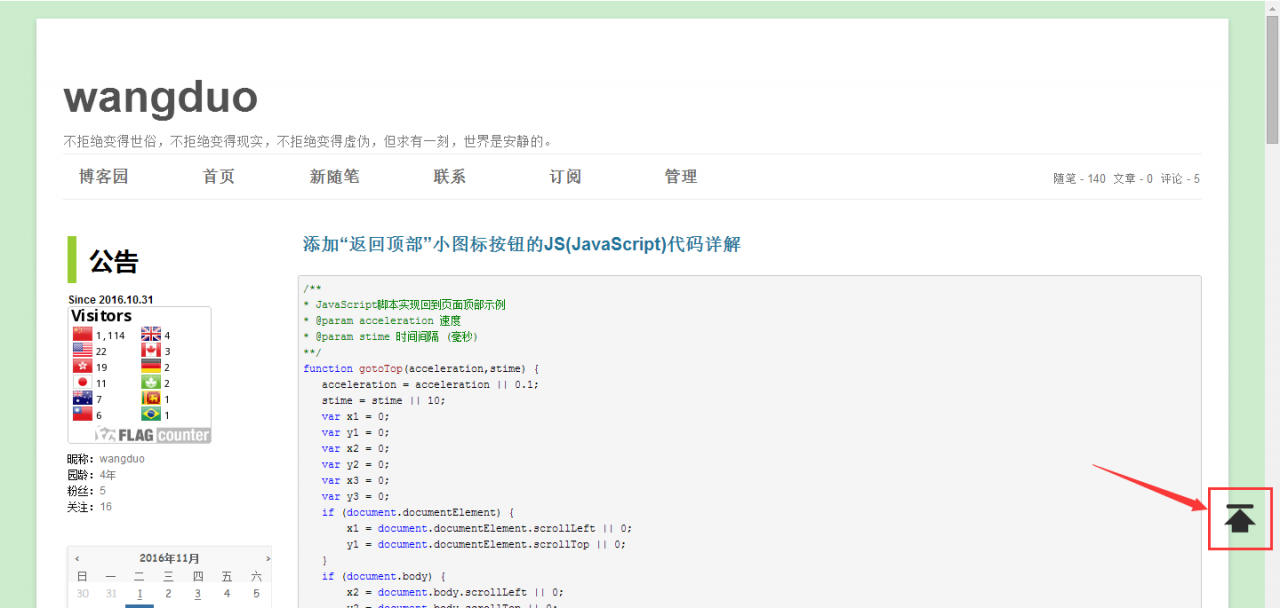Click the Macau flag icon
This screenshot has width=1280, height=608.
[x=151, y=383]
